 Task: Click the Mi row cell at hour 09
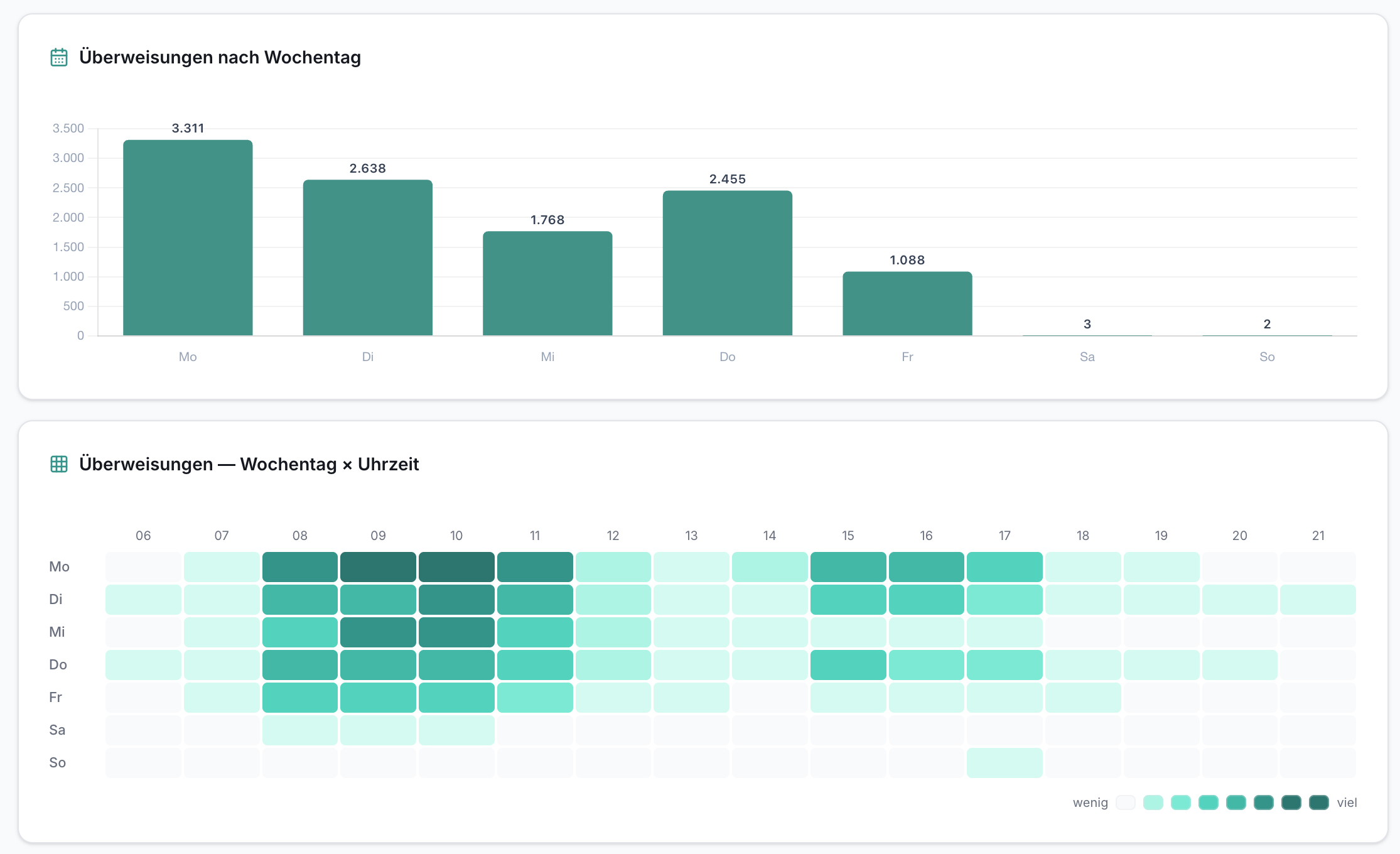click(x=378, y=632)
